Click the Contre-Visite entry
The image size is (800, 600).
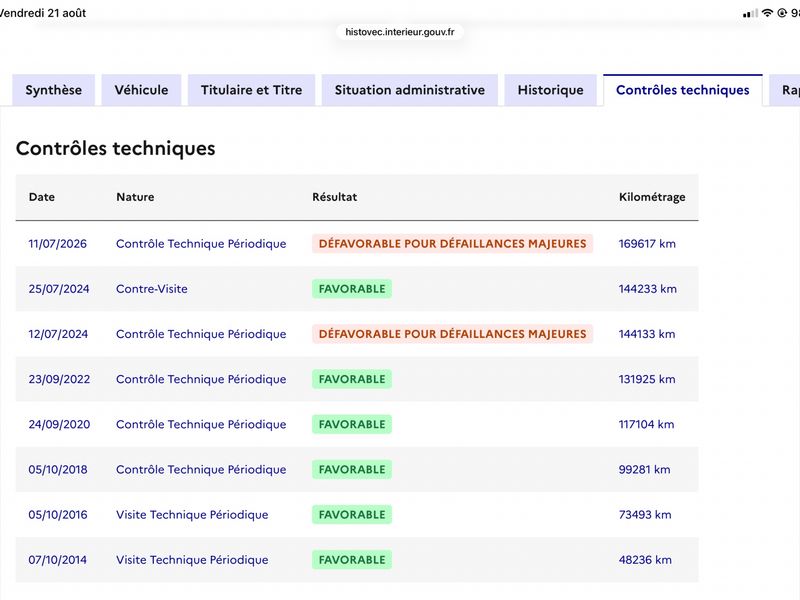pos(152,289)
